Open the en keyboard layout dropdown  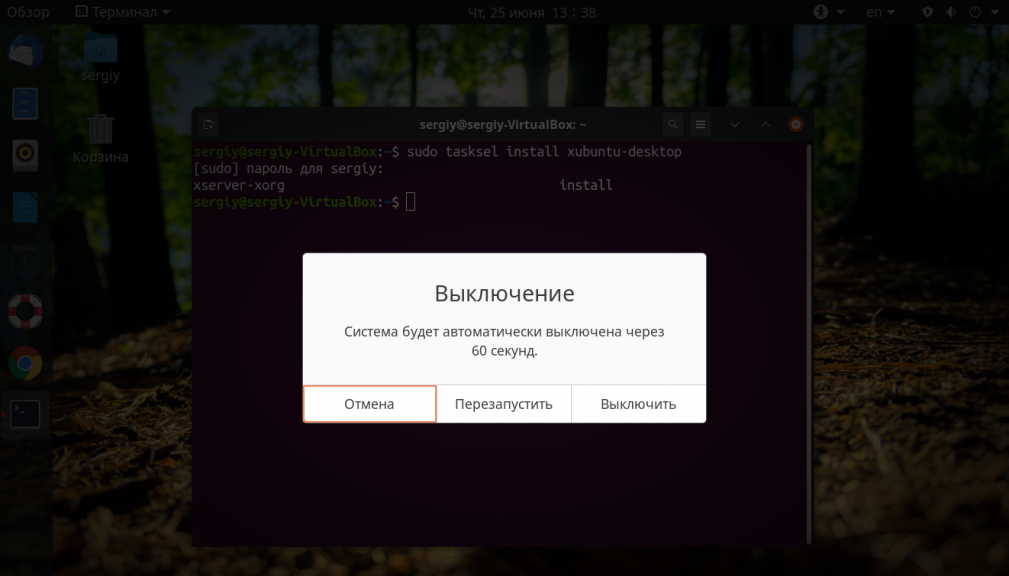click(880, 12)
